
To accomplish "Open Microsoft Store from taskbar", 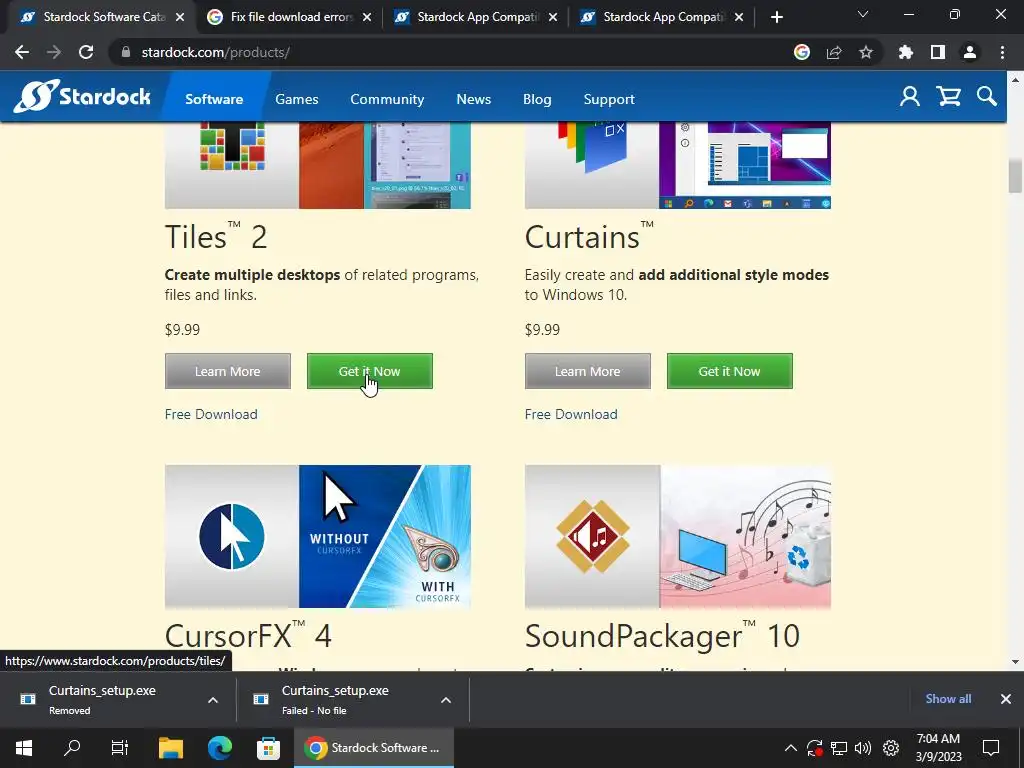I will pos(268,748).
